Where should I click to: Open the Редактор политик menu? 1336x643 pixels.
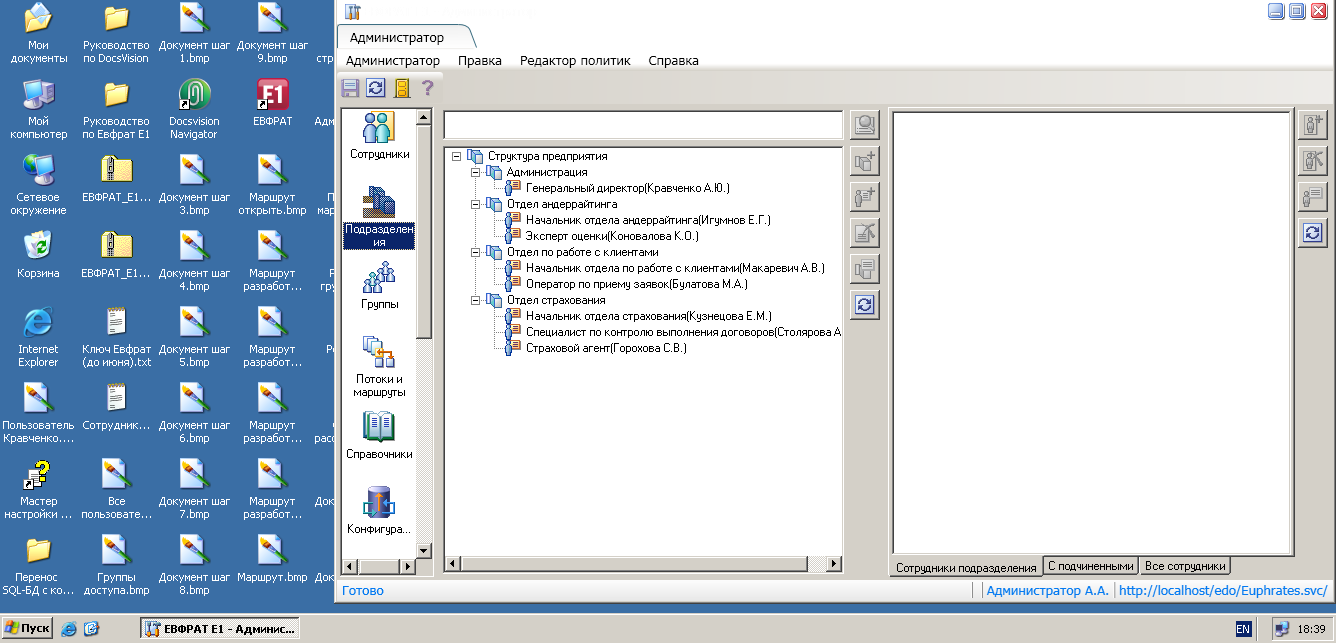(x=575, y=60)
